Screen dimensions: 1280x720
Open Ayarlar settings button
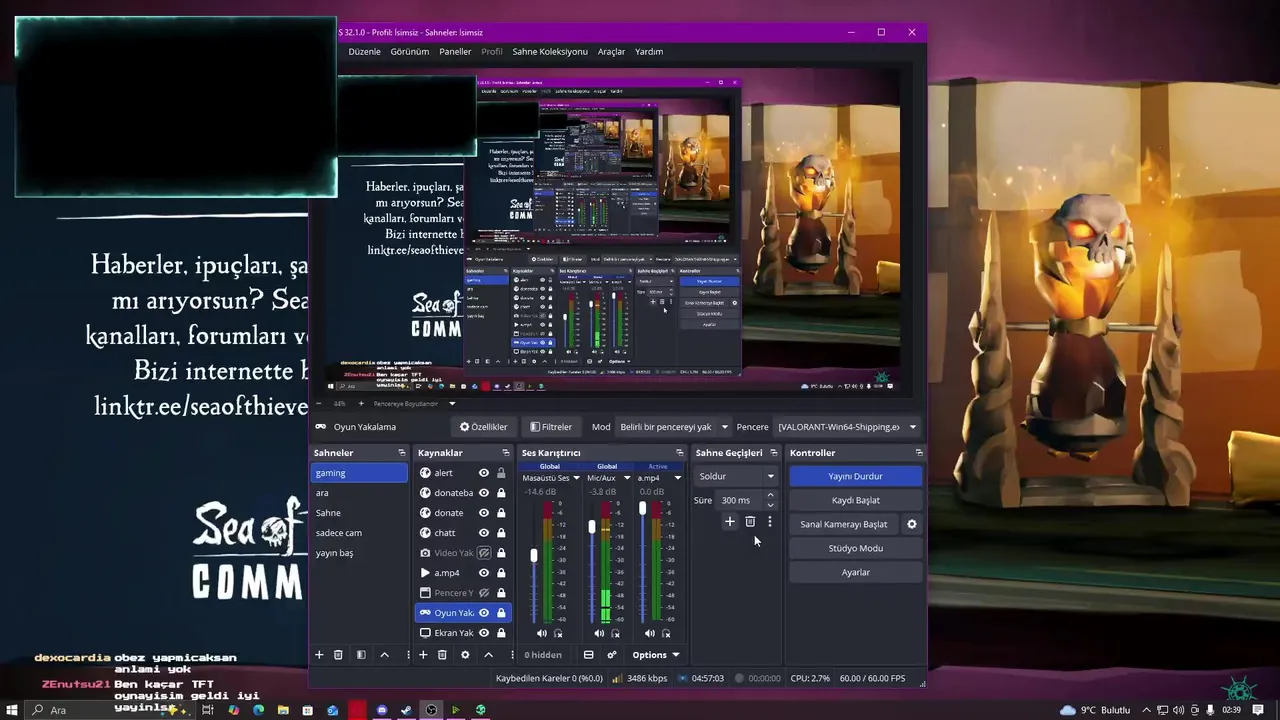pos(855,572)
